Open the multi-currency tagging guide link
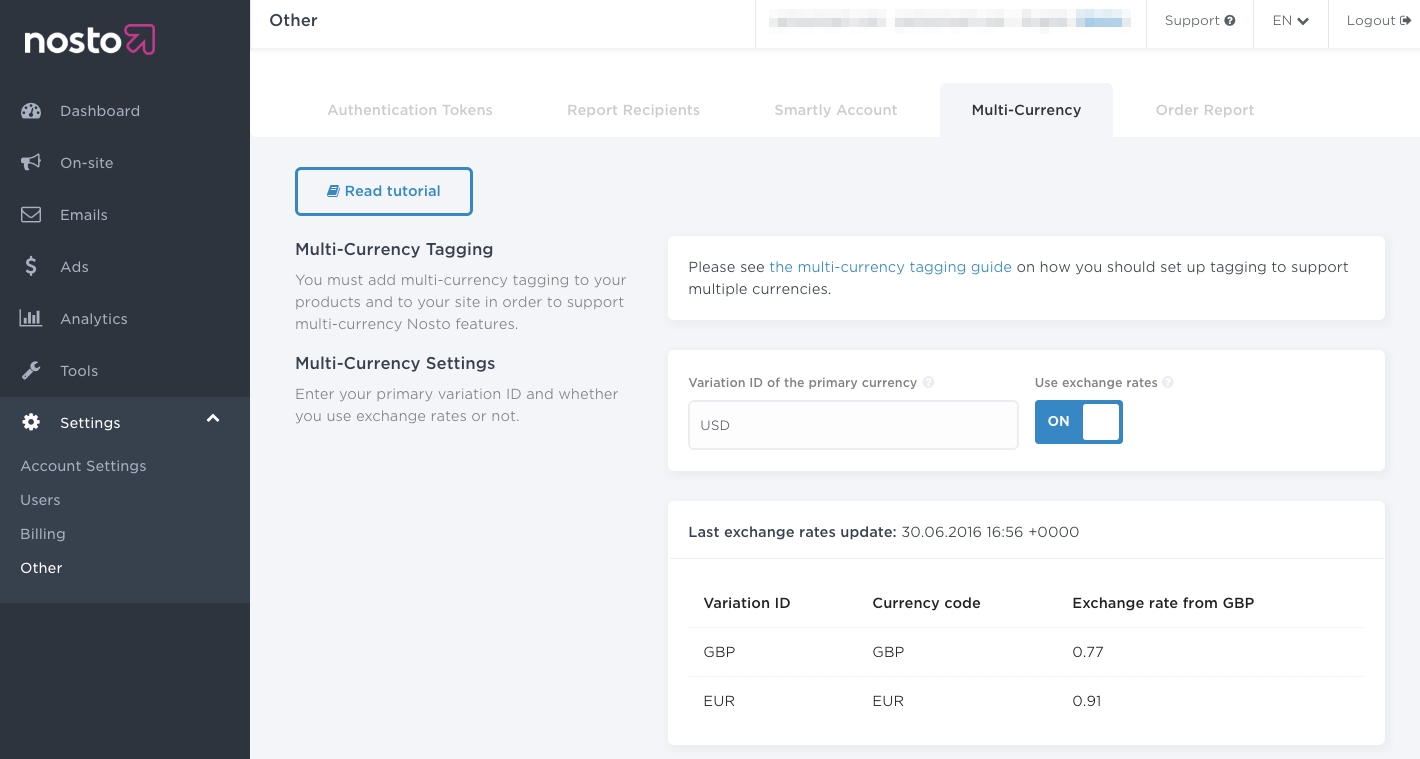 [x=890, y=267]
